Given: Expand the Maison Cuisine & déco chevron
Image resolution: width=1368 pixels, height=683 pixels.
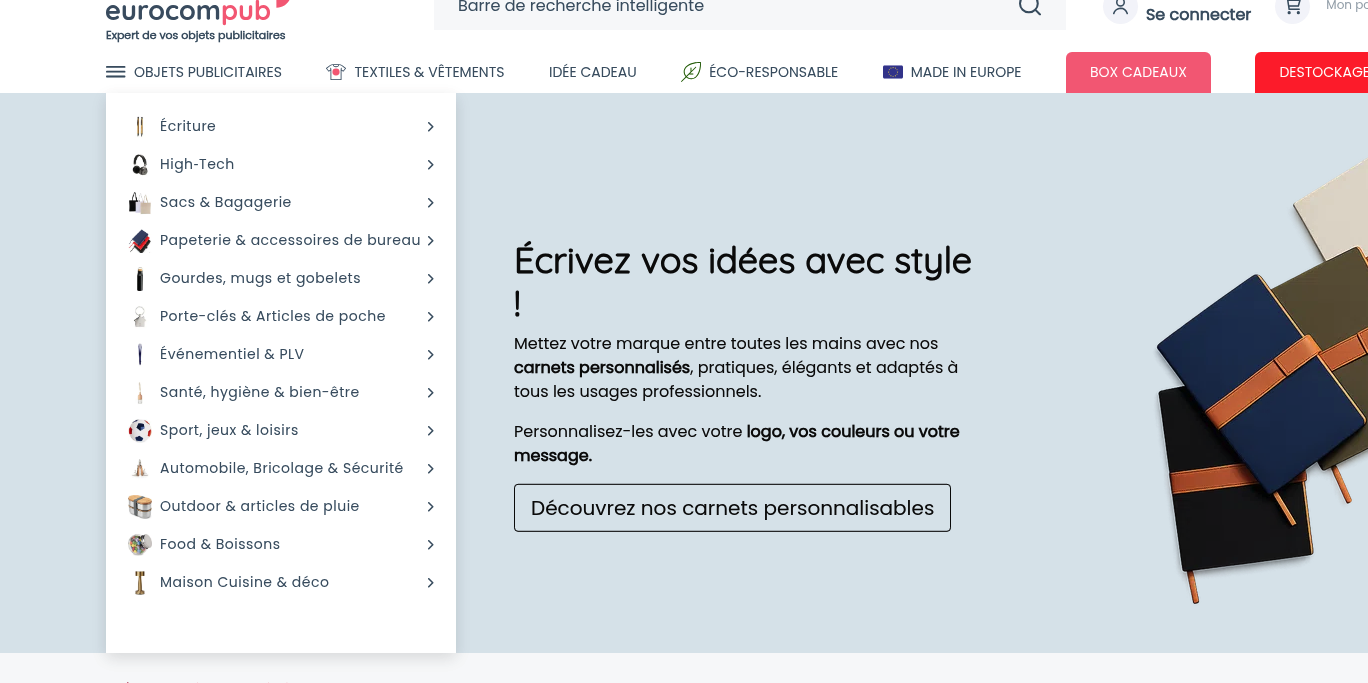Looking at the screenshot, I should (430, 582).
